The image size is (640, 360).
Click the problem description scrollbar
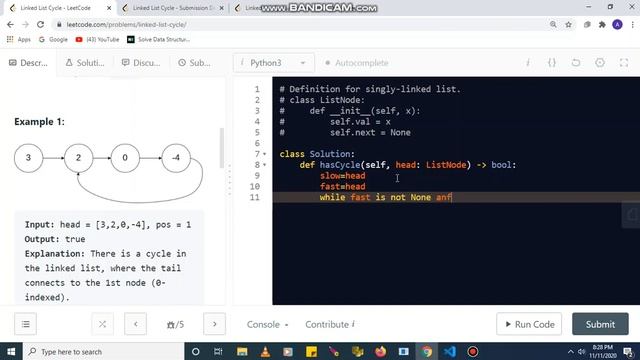(x=222, y=148)
